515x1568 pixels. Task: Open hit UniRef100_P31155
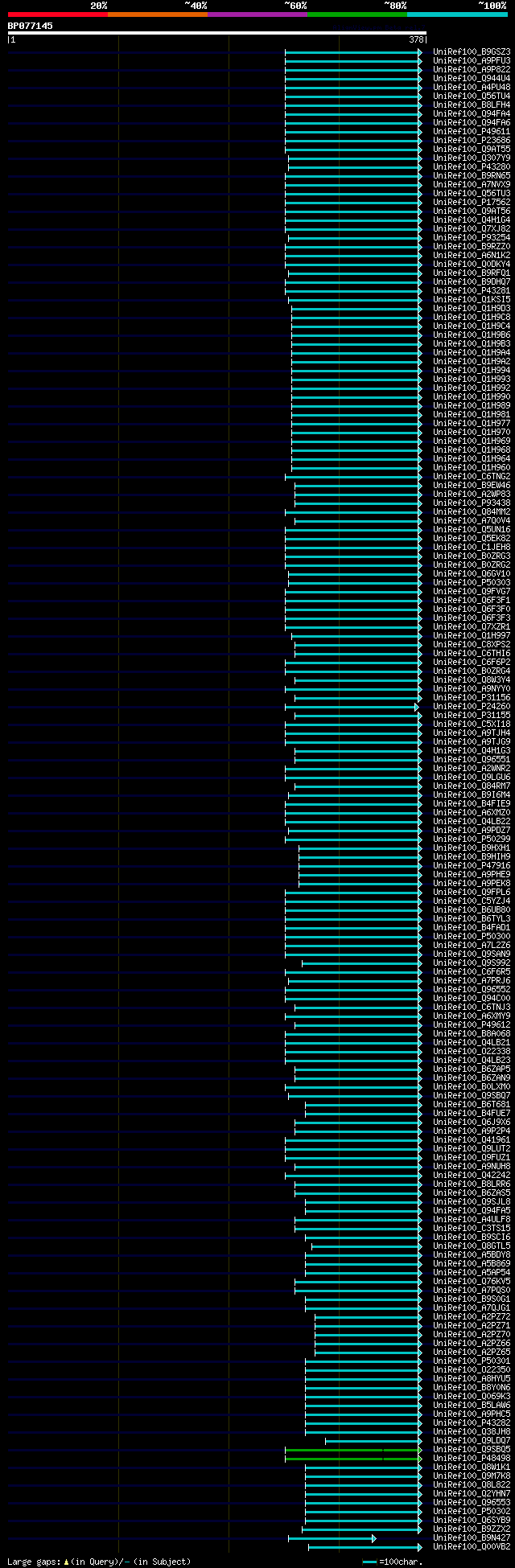tap(472, 715)
